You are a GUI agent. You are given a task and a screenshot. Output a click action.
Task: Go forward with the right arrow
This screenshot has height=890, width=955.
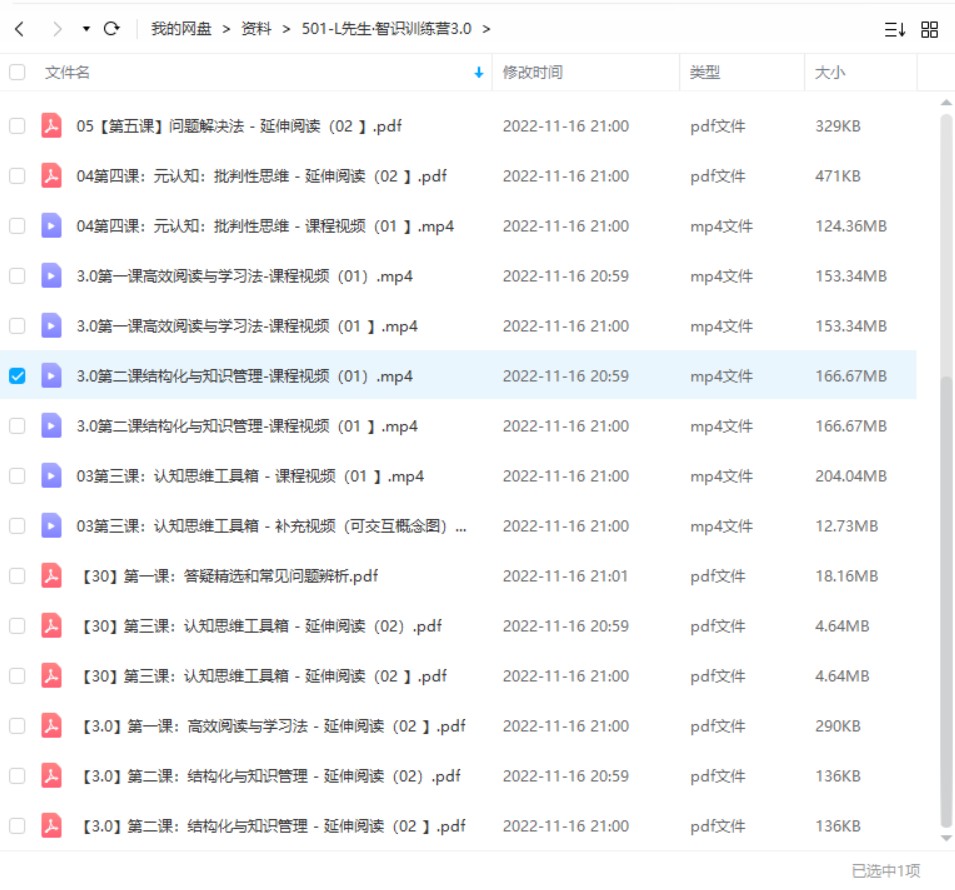[57, 29]
